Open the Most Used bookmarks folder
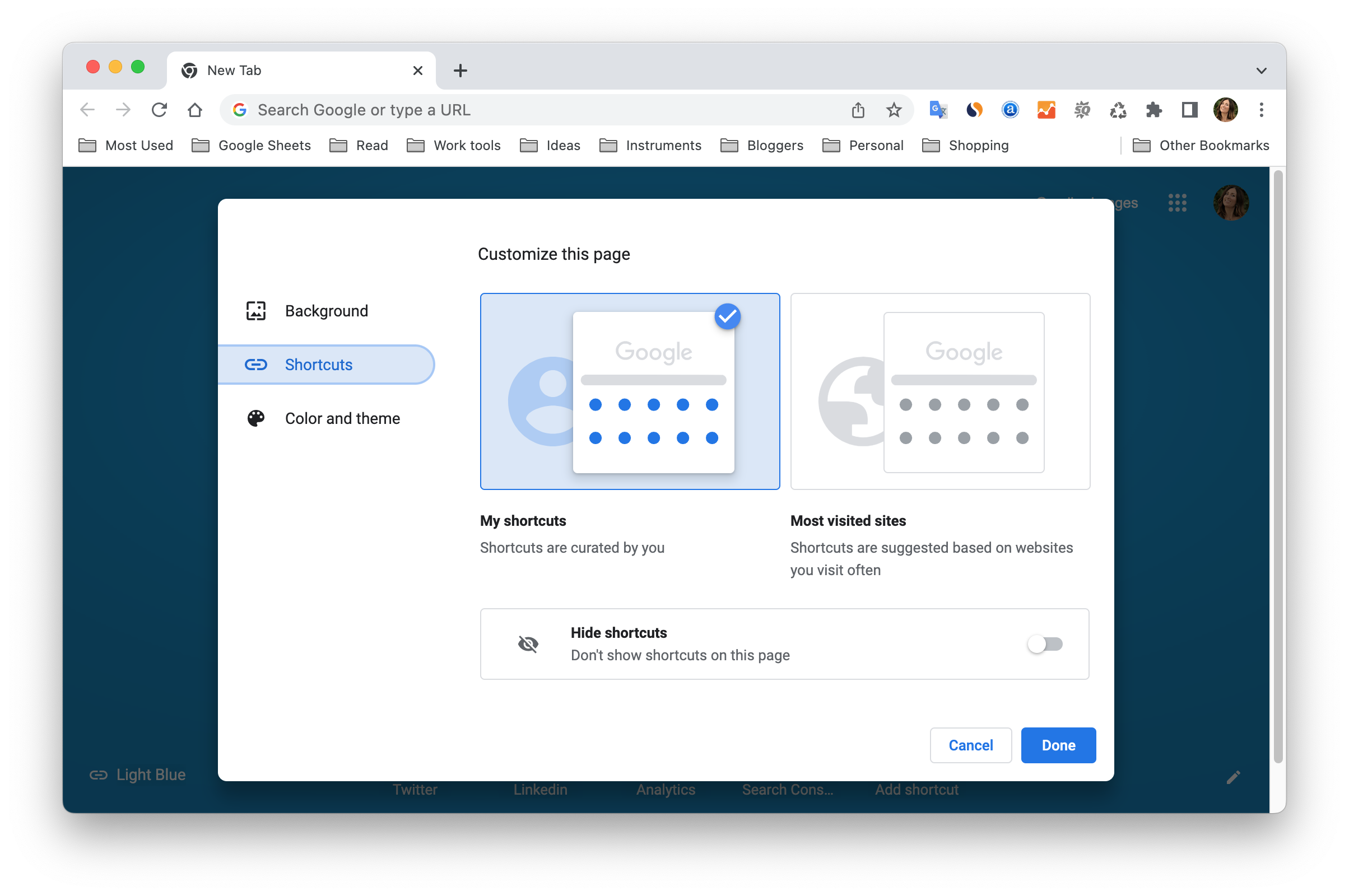 pyautogui.click(x=125, y=146)
